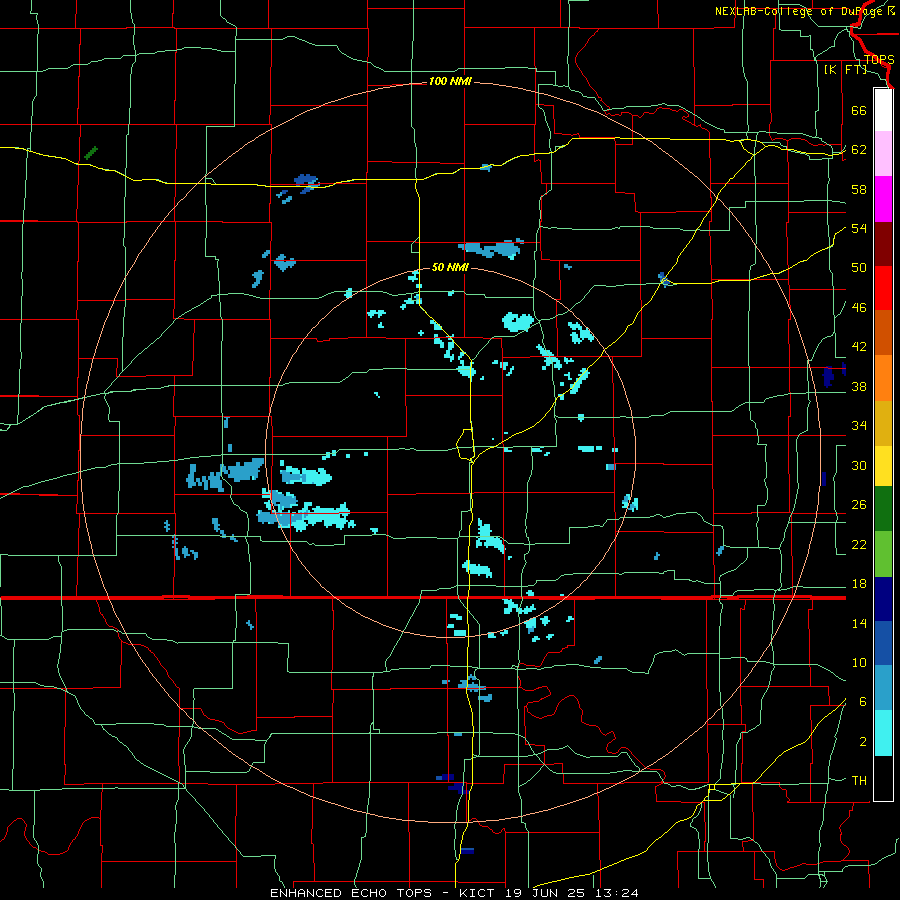
Task: Click the legend value '14'
Action: tap(859, 623)
